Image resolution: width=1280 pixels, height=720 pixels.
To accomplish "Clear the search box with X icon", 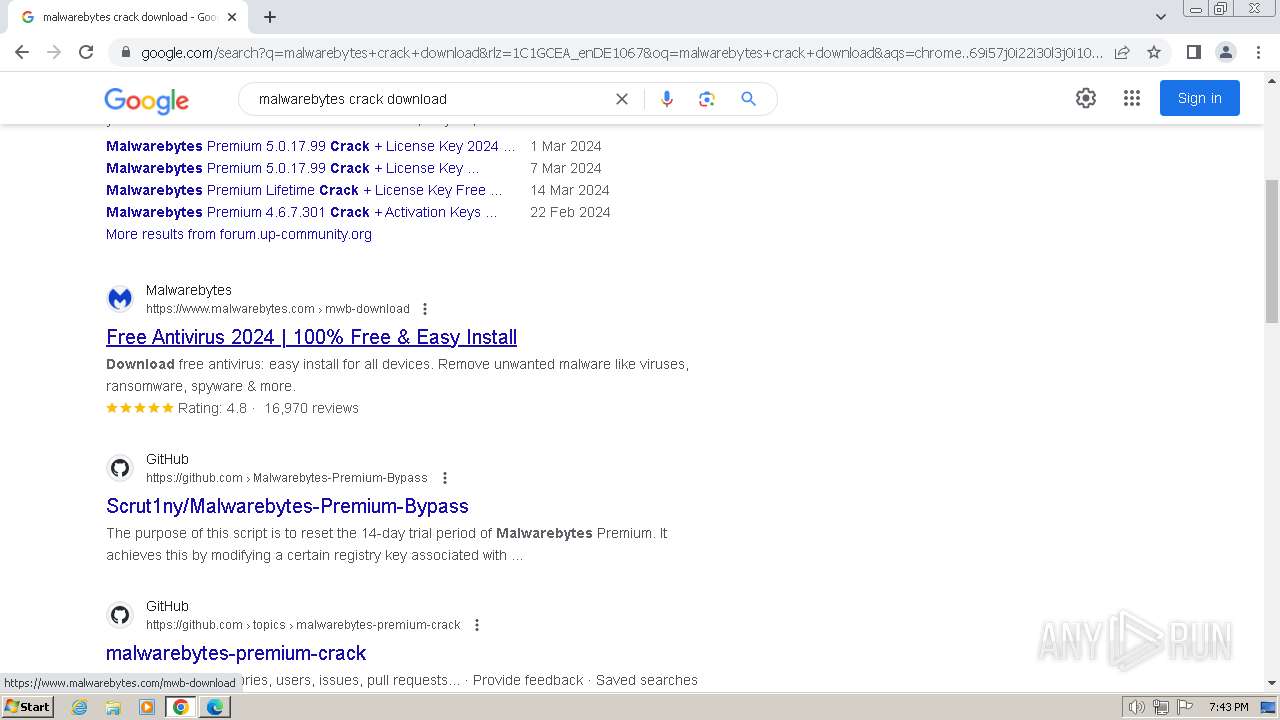I will 622,99.
